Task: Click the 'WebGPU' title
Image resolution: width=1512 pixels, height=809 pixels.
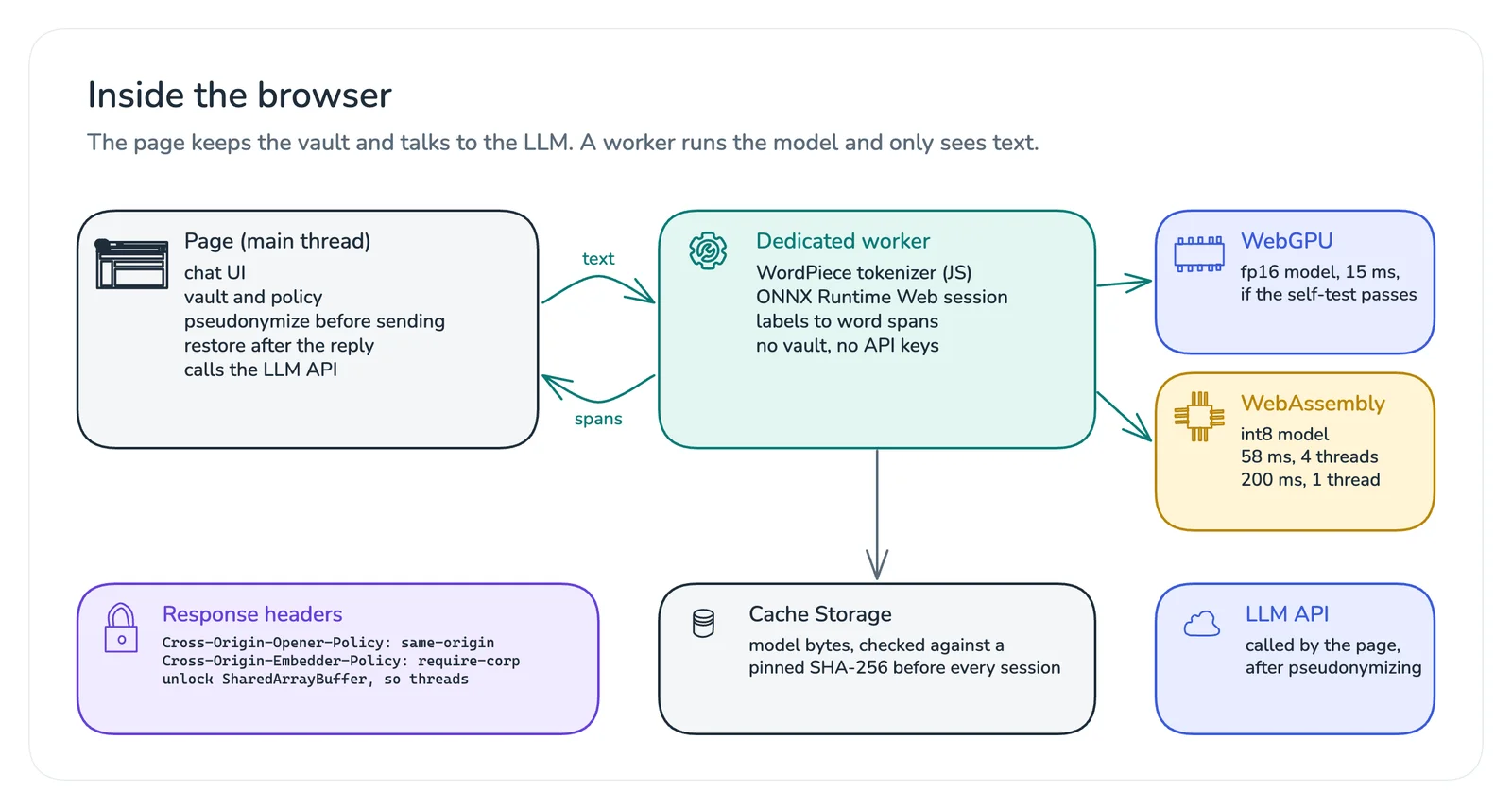Action: pyautogui.click(x=1287, y=241)
